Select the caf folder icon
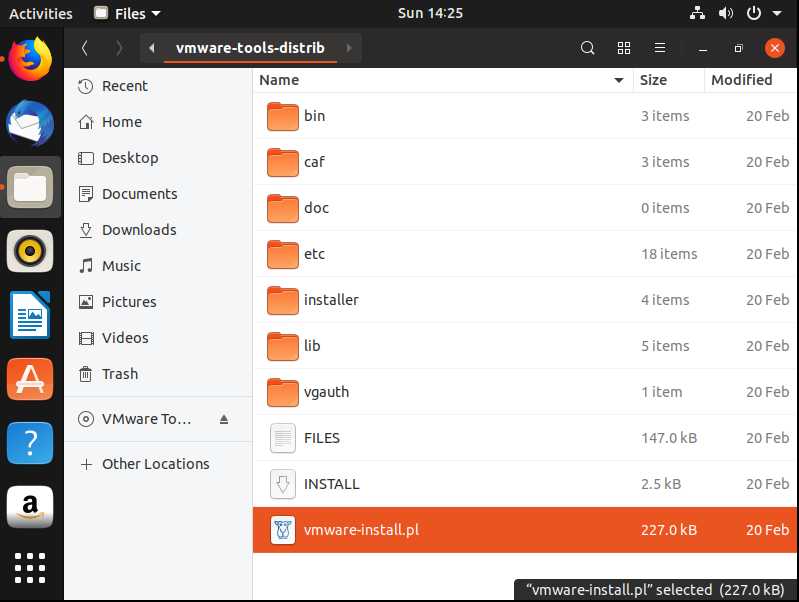Screen dimensions: 799x602 click(x=282, y=162)
